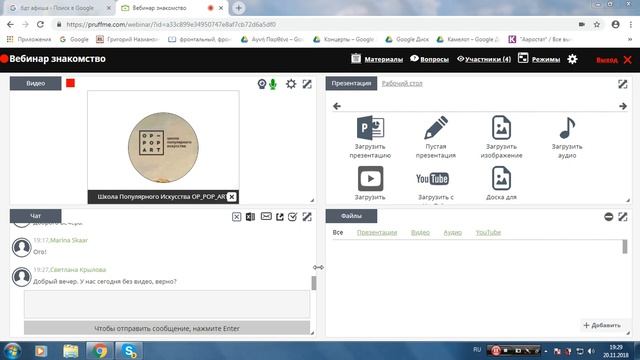Viewport: 640px width, 360px height.
Task: Select the Файлы panel tab
Action: [351, 216]
